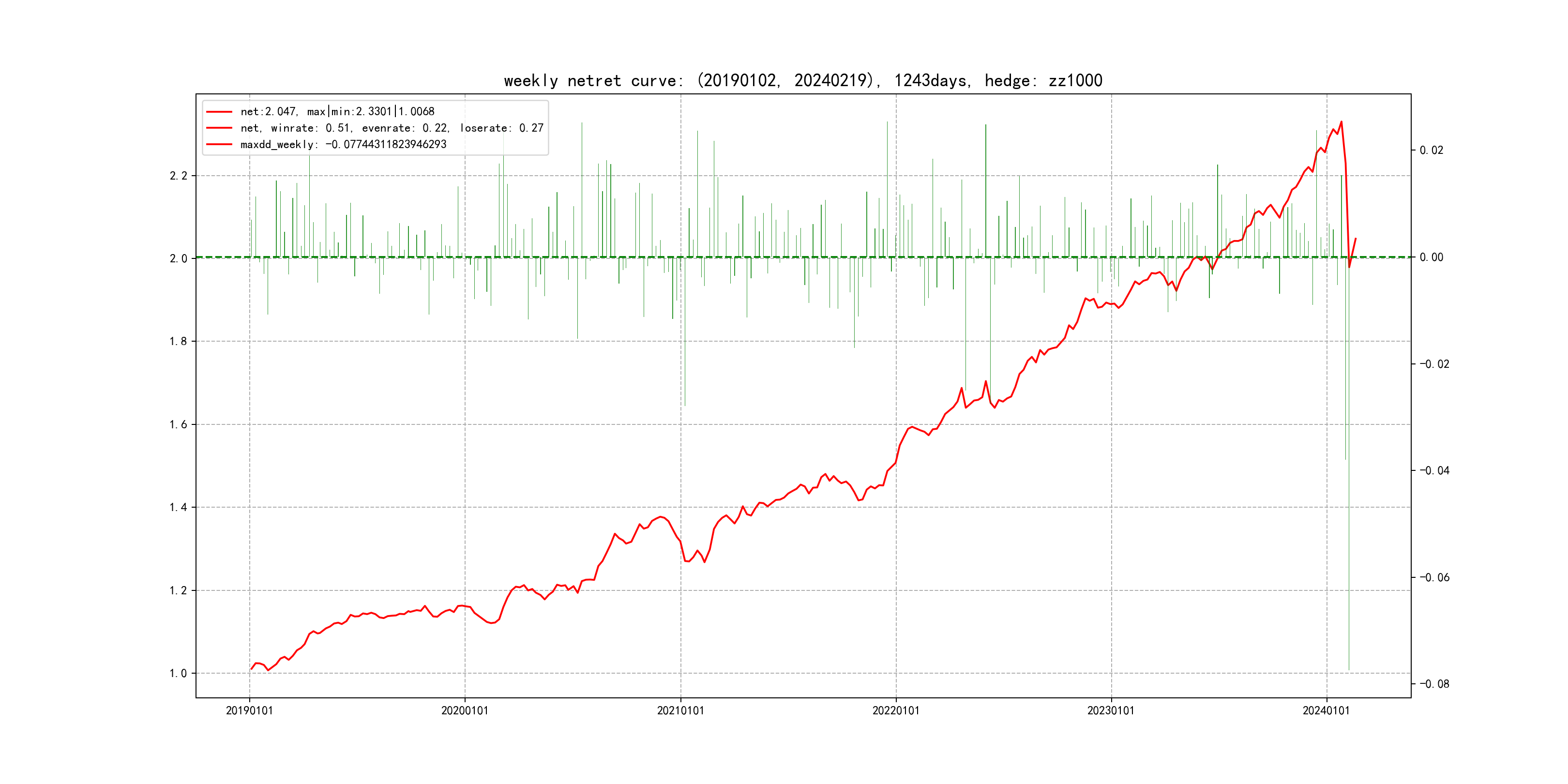Viewport: 1568px width, 784px height.
Task: Click the 20210101 x-axis label
Action: point(680,710)
